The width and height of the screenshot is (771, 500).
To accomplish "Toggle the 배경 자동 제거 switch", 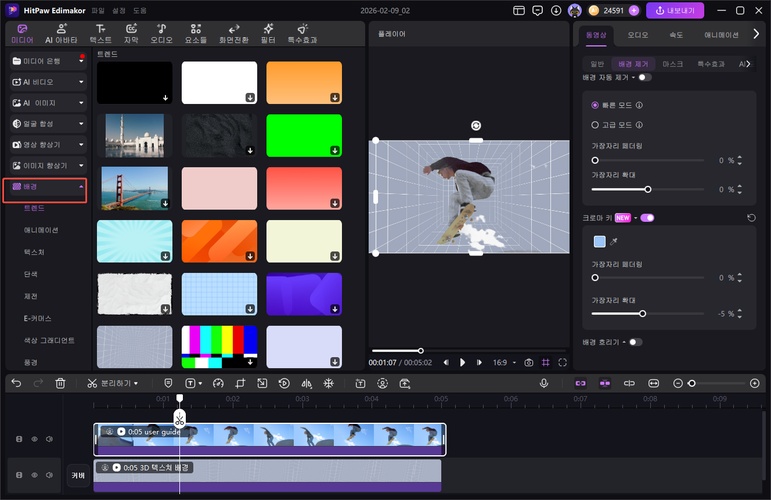I will click(x=644, y=77).
